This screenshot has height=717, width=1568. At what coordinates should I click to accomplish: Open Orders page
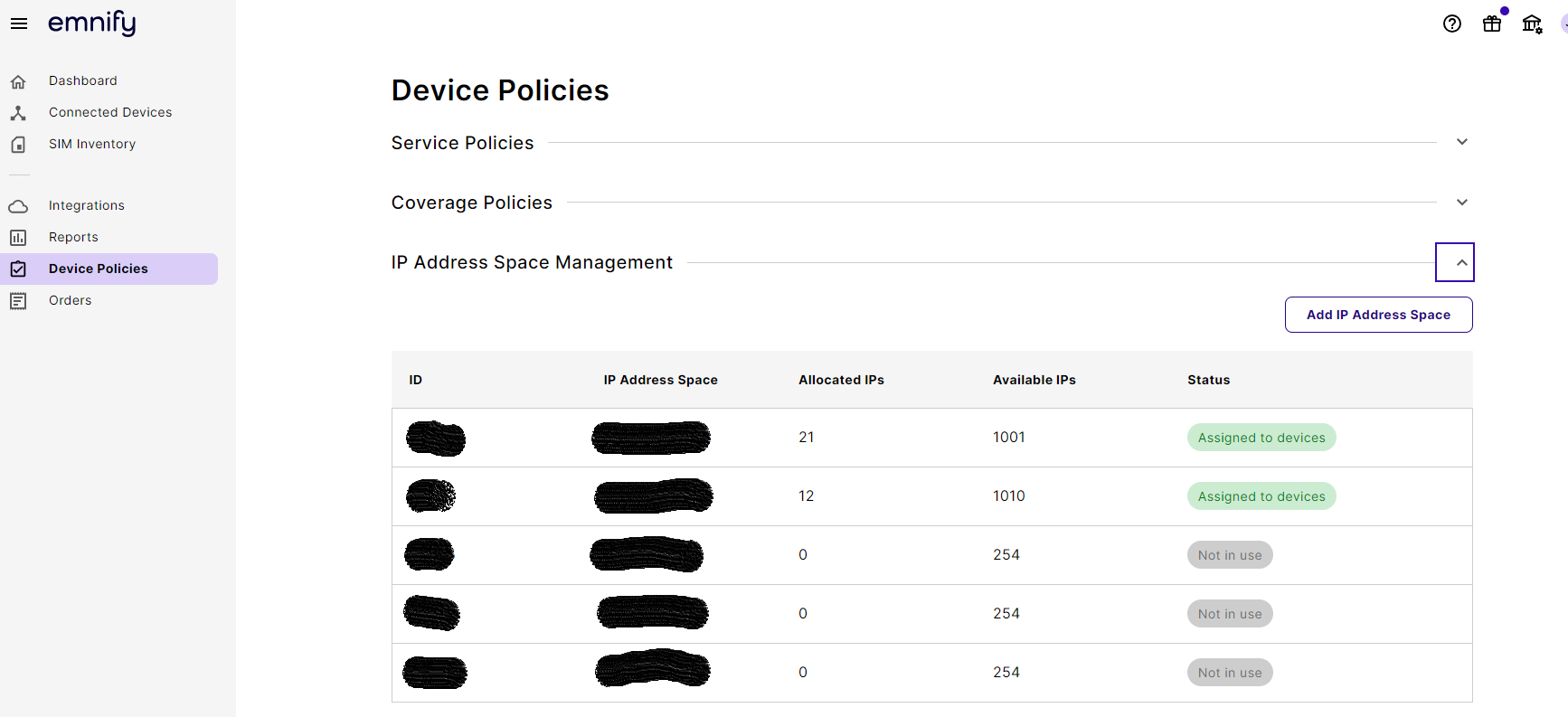[x=71, y=300]
